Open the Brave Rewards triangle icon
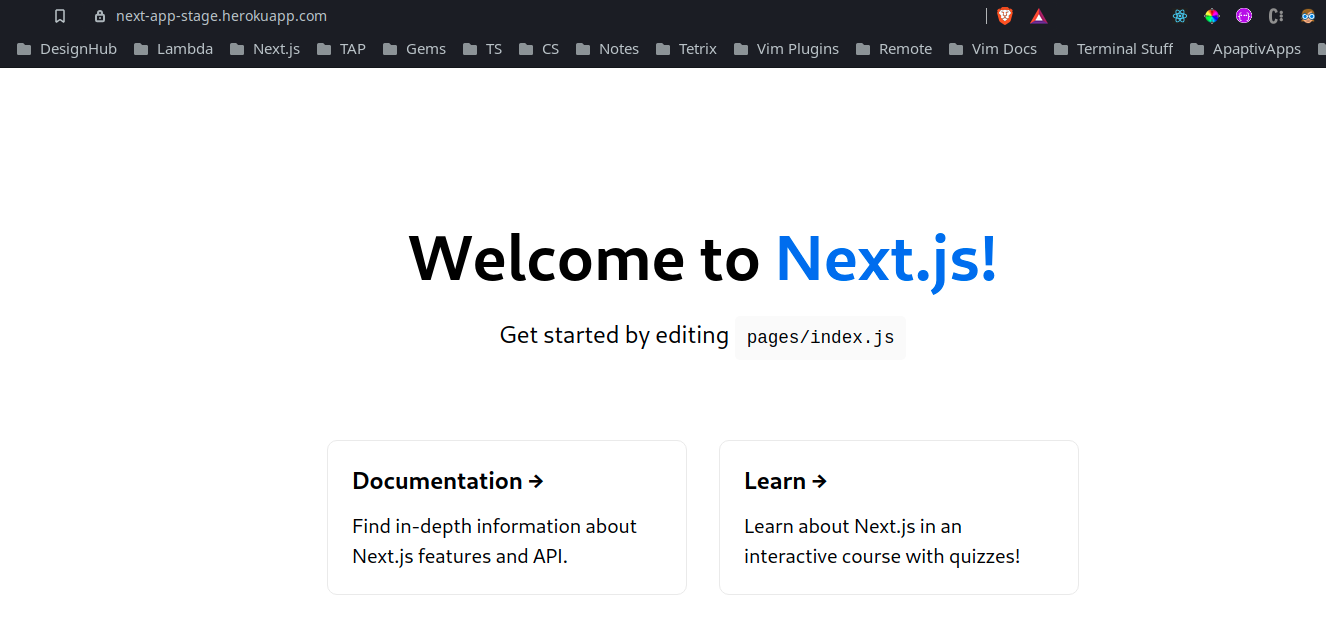Viewport: 1326px width, 619px height. [1039, 16]
